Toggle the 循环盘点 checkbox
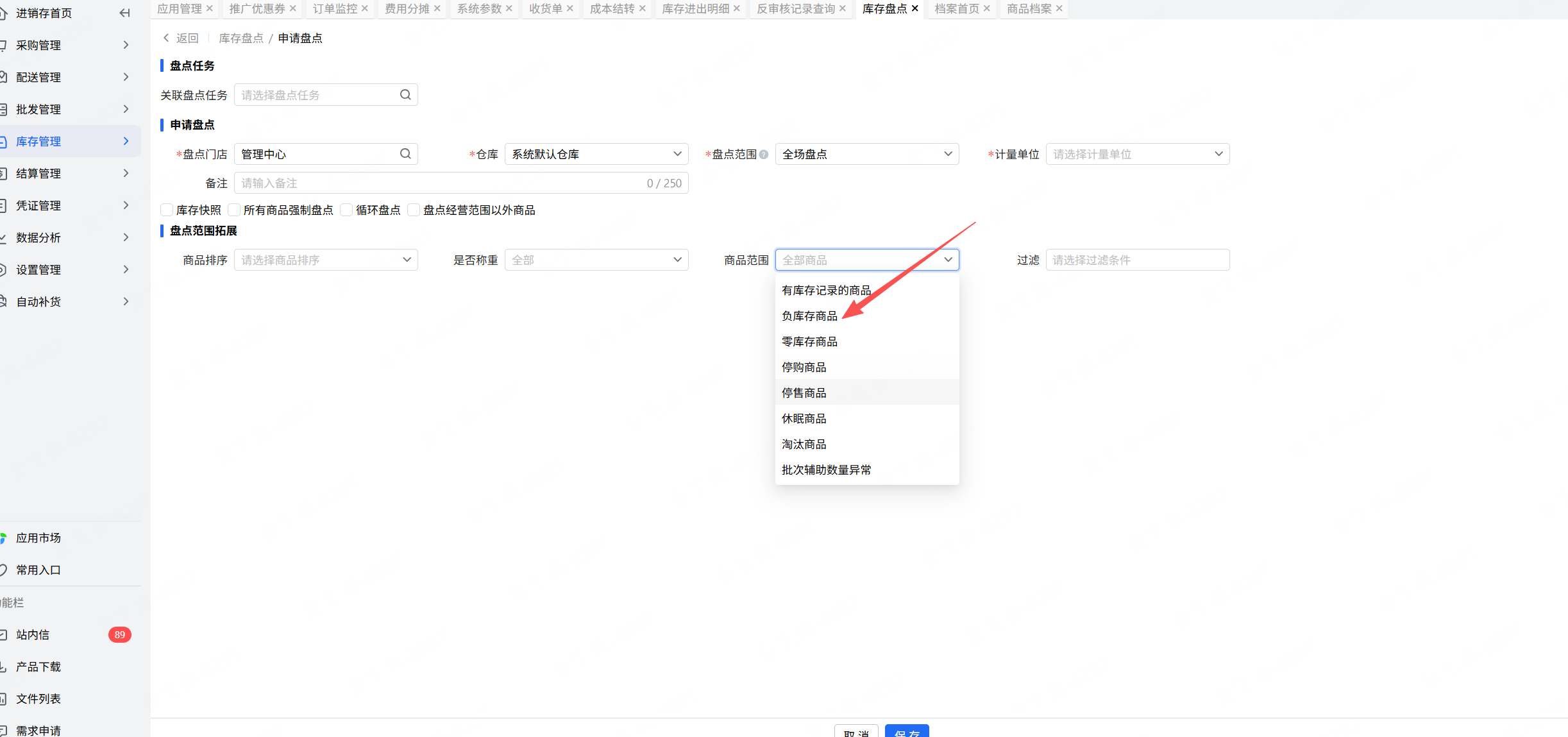The image size is (1568, 737). [346, 210]
